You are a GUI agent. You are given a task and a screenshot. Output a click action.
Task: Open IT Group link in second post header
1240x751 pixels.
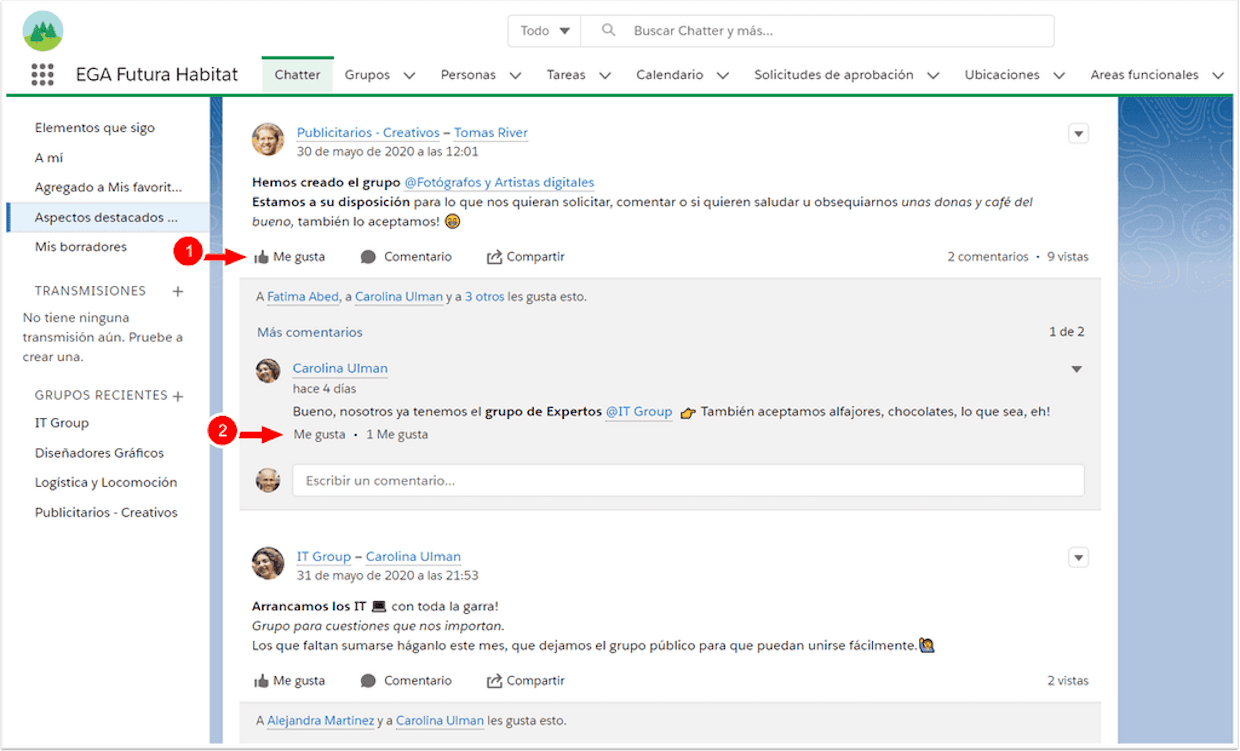324,557
